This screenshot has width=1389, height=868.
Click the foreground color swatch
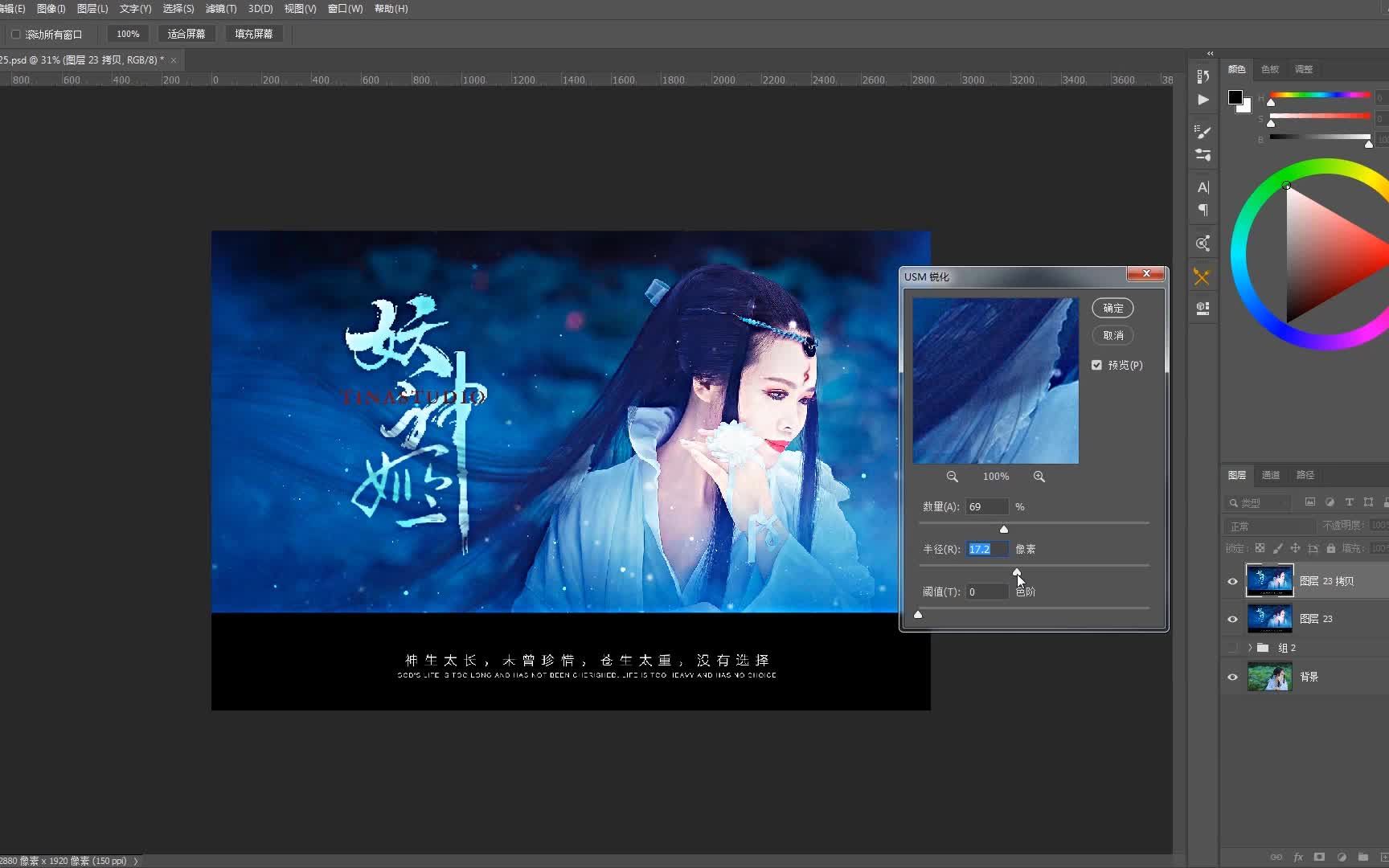pos(1235,98)
